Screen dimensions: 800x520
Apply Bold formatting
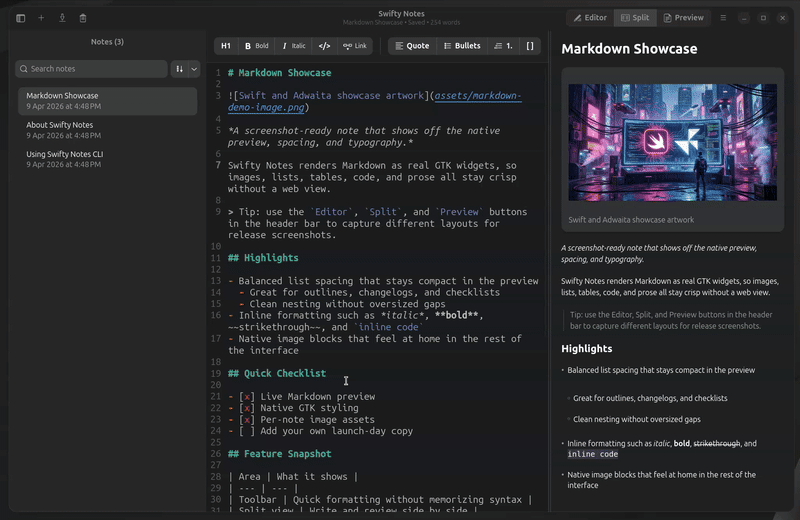pyautogui.click(x=256, y=46)
